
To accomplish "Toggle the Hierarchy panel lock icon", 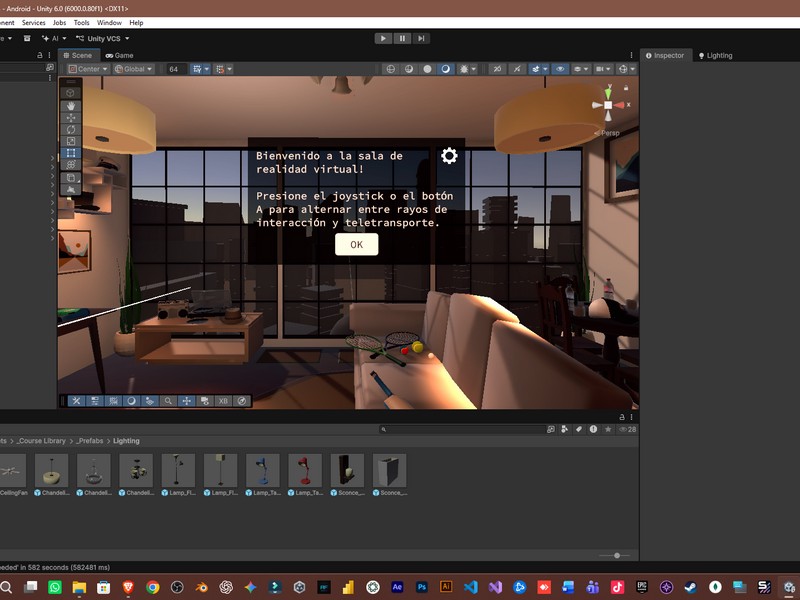I will [40, 55].
